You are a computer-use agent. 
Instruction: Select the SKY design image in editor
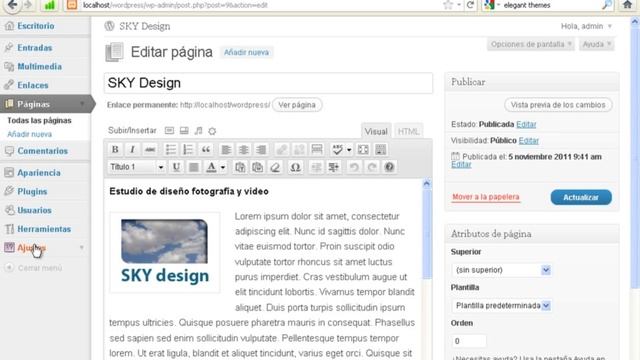[165, 252]
